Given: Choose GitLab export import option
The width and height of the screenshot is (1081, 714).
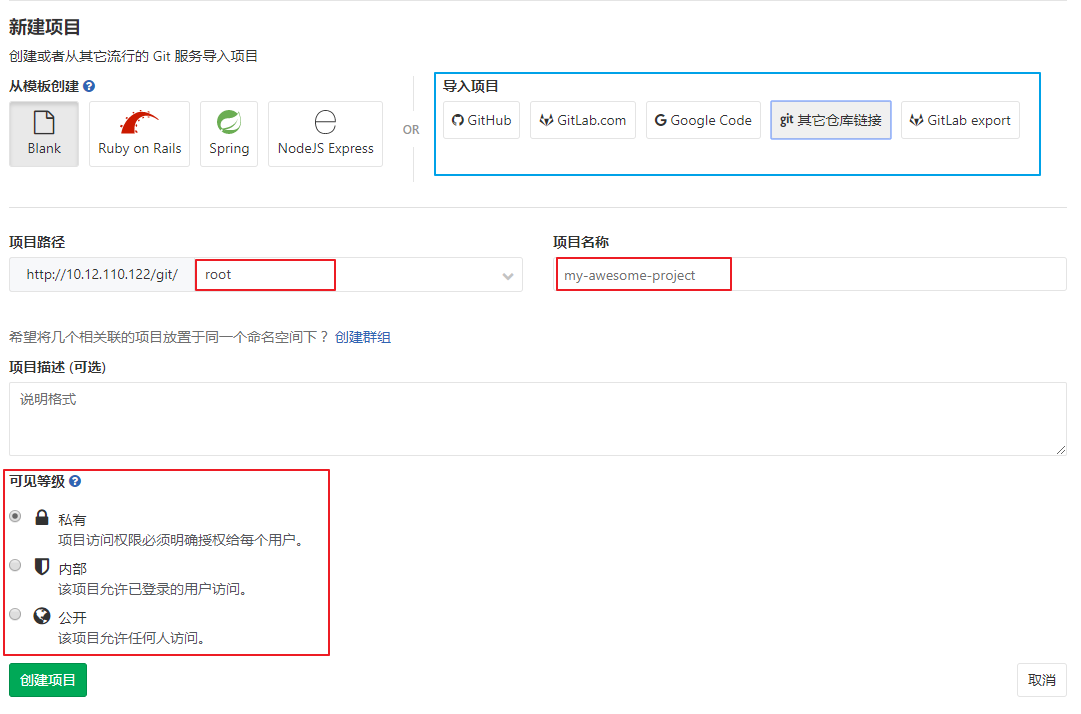Looking at the screenshot, I should [x=960, y=120].
